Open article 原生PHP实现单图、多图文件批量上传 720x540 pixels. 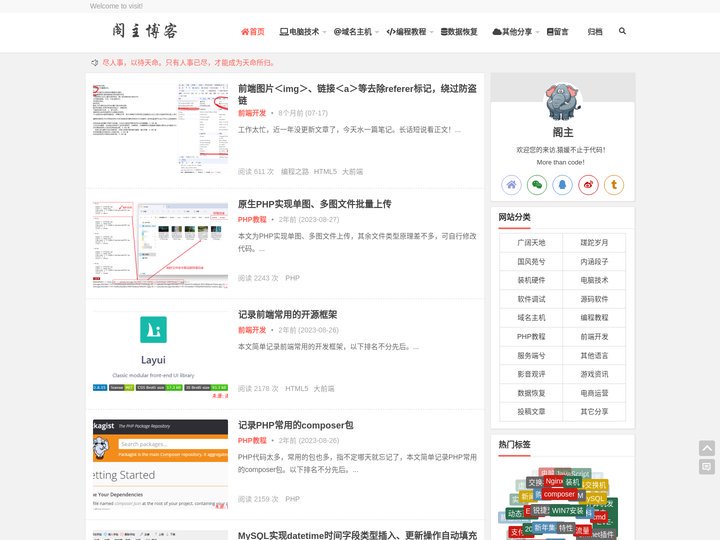pyautogui.click(x=315, y=204)
